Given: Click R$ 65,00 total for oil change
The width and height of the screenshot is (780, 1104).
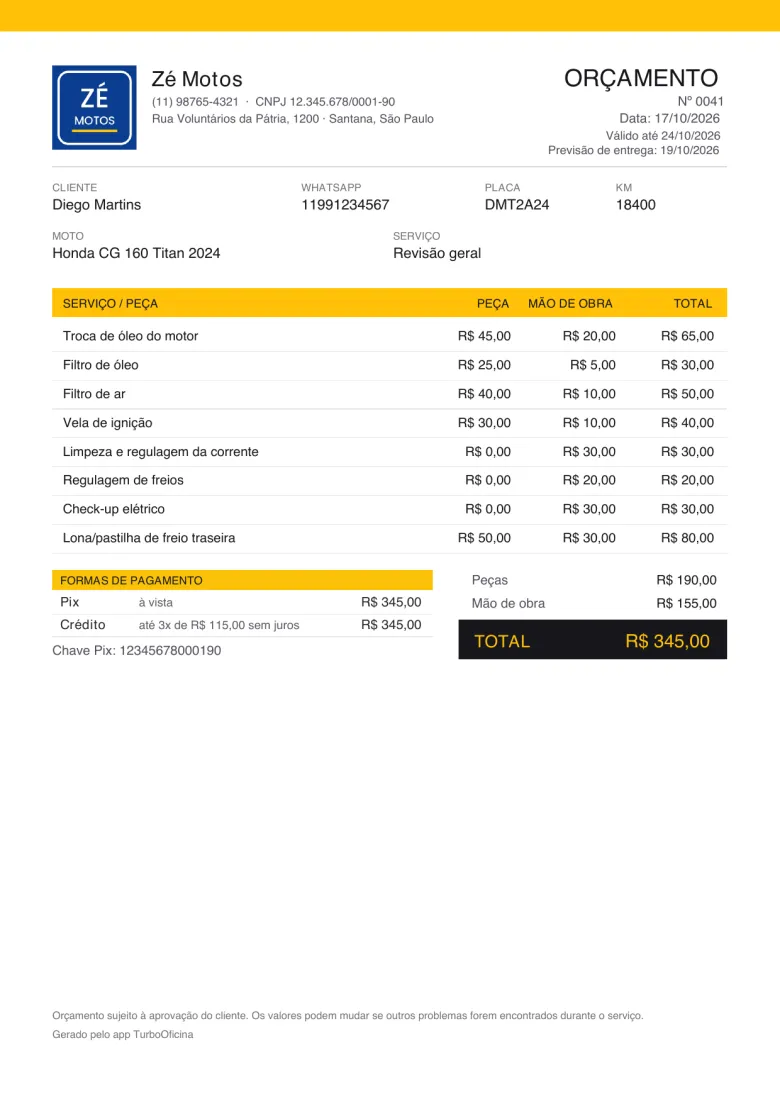Looking at the screenshot, I should click(687, 336).
